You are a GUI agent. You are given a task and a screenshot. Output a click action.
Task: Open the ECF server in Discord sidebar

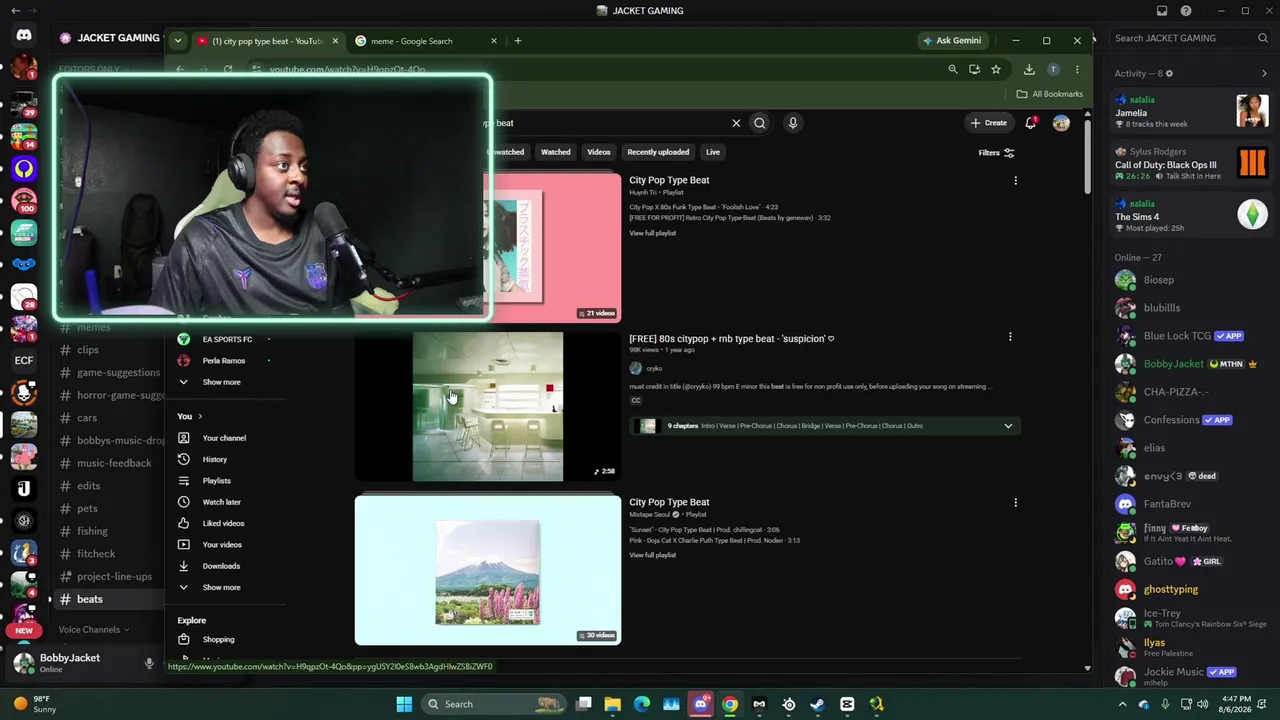tap(24, 361)
